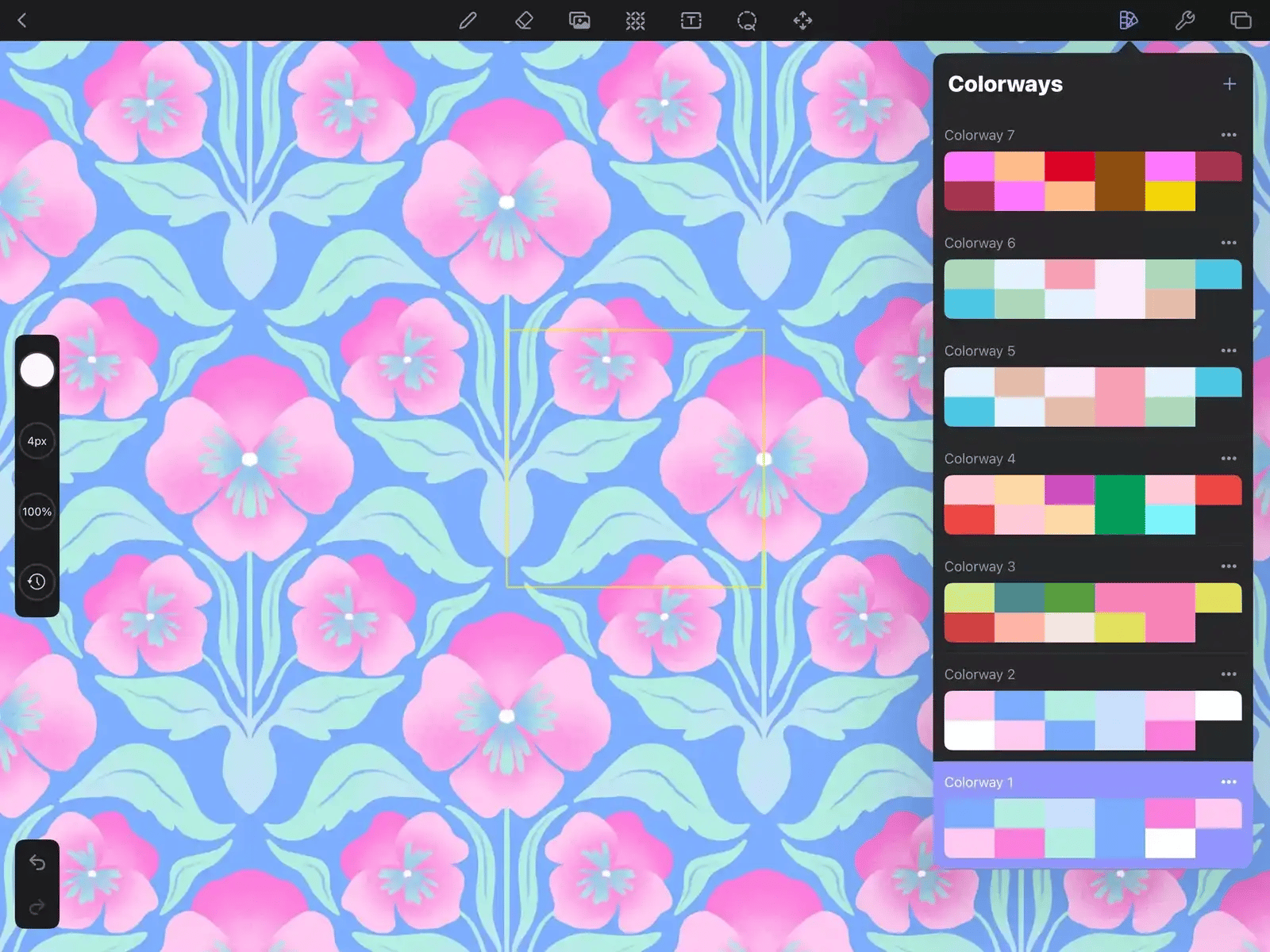Open options menu for Colorway 4
The image size is (1270, 952).
point(1229,459)
